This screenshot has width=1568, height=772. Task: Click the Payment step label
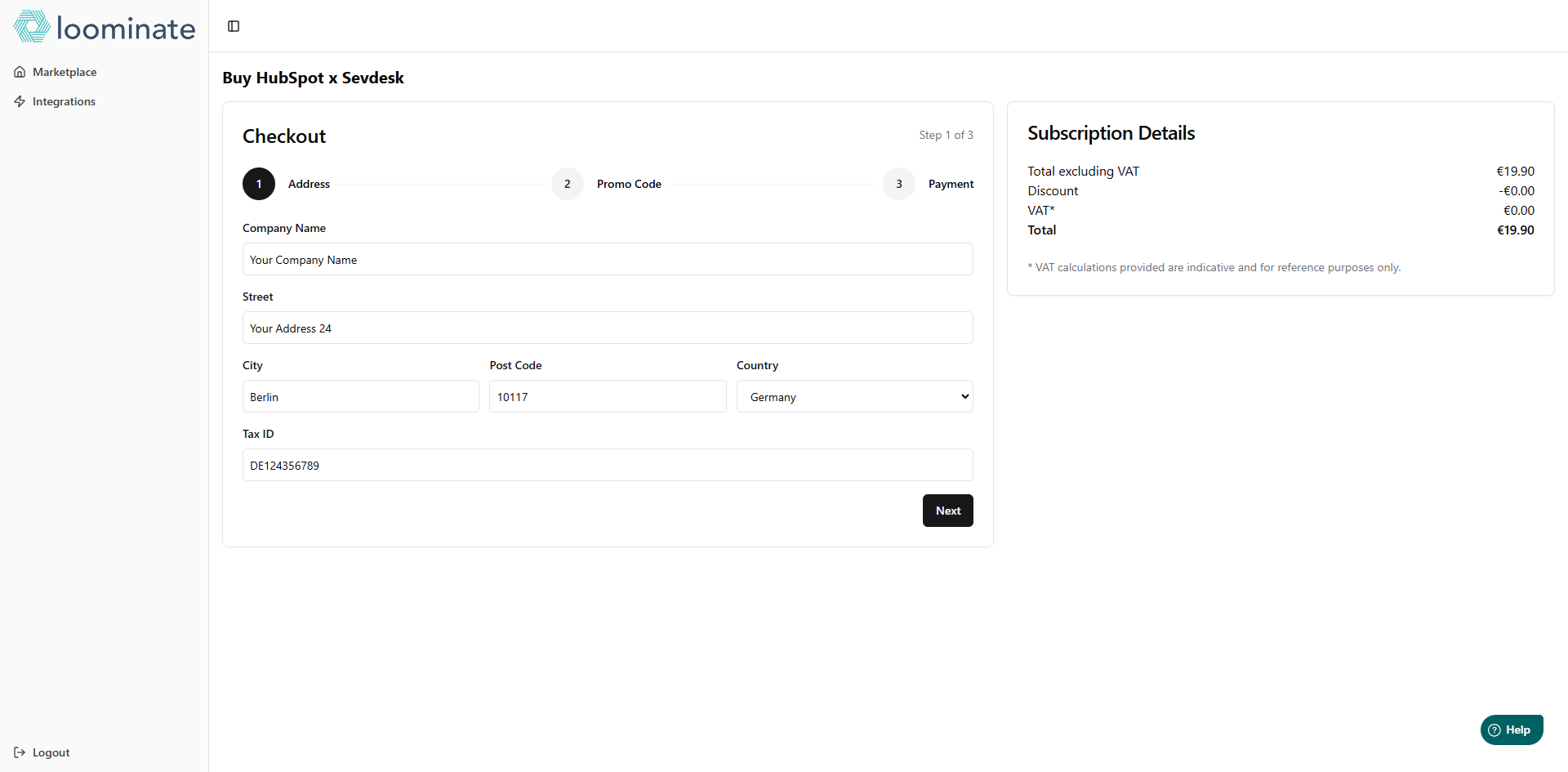[x=951, y=184]
